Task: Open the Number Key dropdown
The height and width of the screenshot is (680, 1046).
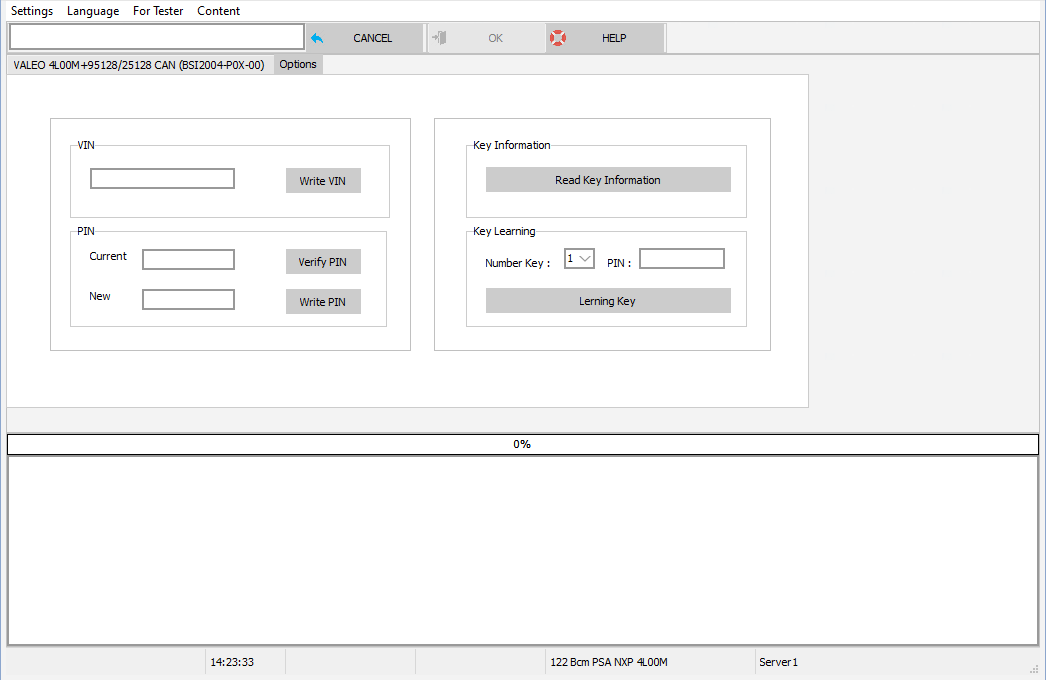Action: [x=579, y=259]
